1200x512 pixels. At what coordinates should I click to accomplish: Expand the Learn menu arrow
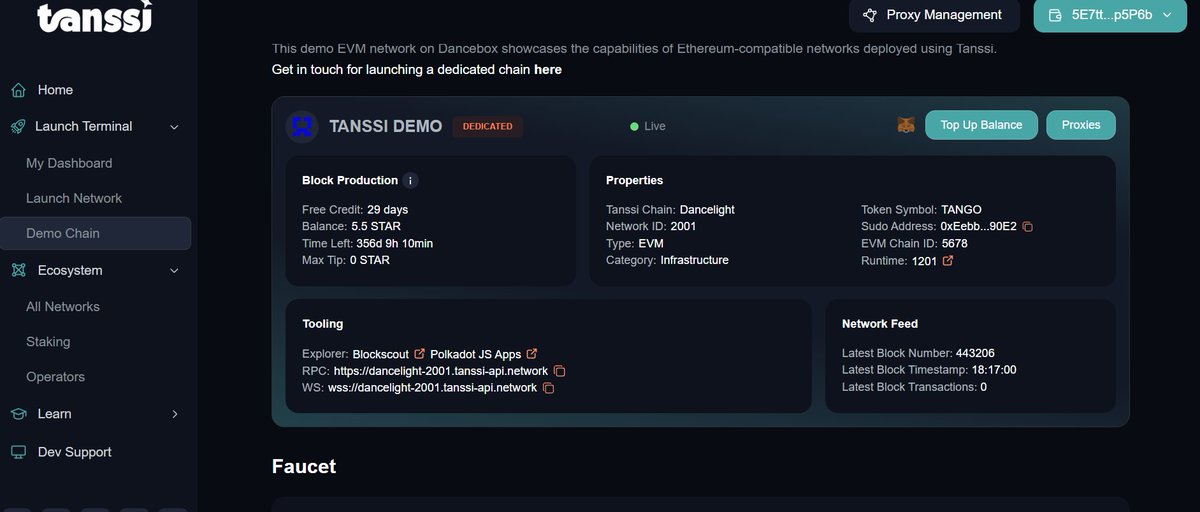(174, 414)
